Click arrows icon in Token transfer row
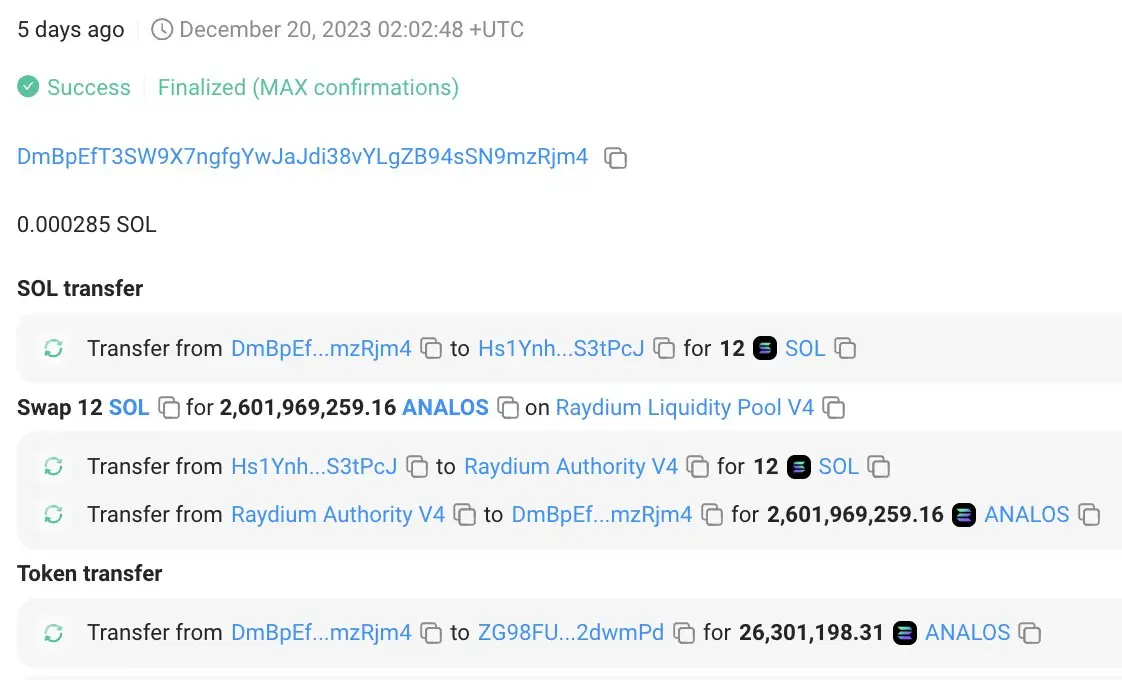 point(54,633)
